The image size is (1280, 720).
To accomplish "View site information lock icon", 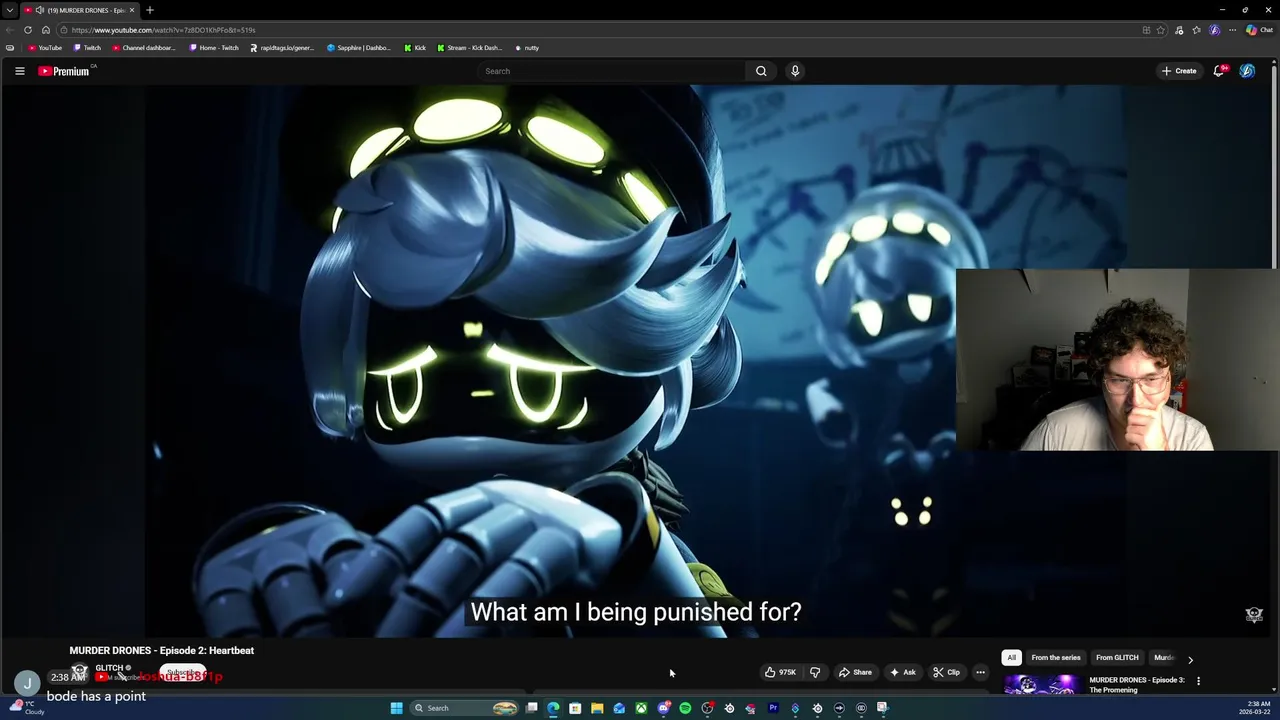I will (64, 30).
